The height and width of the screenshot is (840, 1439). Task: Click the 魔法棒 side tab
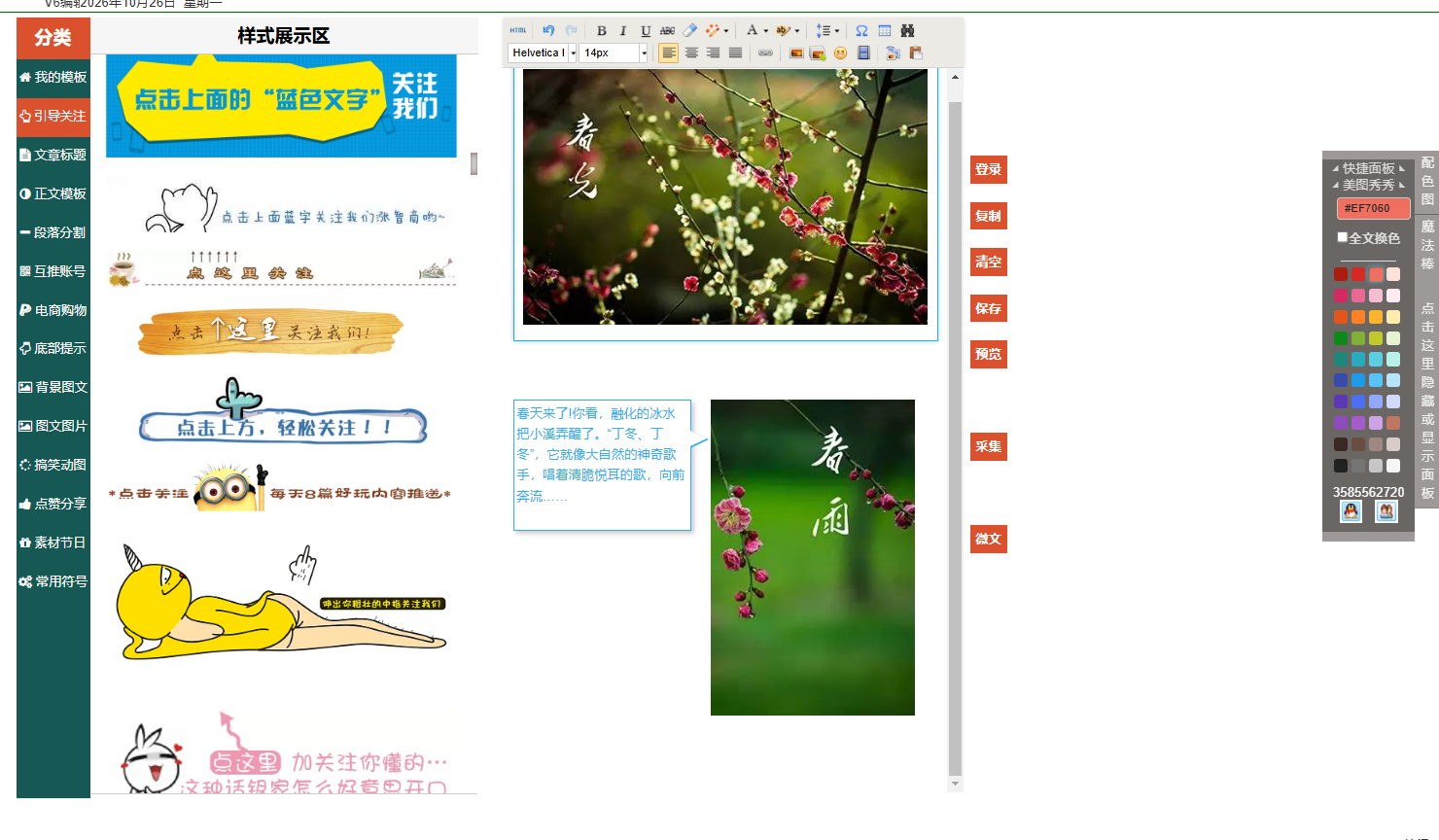[x=1427, y=244]
